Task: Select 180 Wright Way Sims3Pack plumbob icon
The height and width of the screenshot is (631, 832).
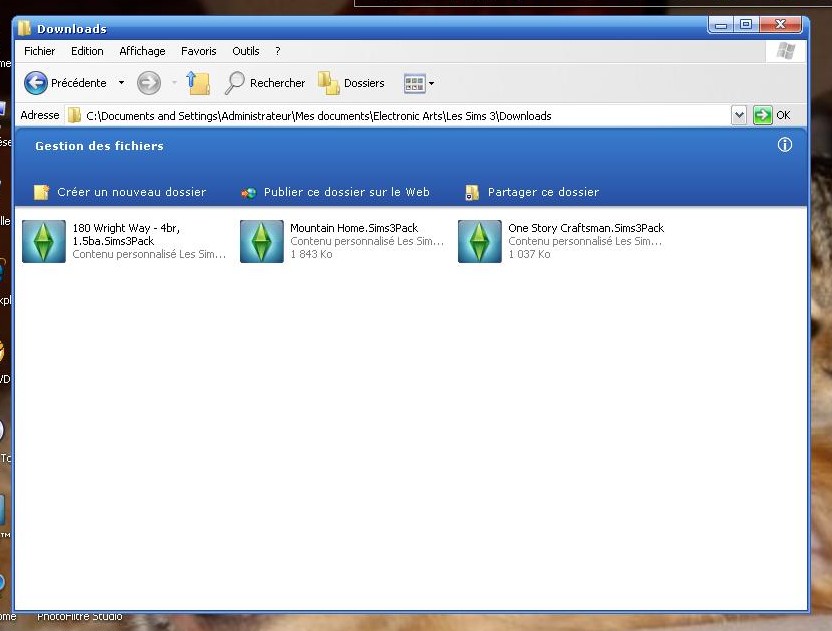Action: (44, 241)
